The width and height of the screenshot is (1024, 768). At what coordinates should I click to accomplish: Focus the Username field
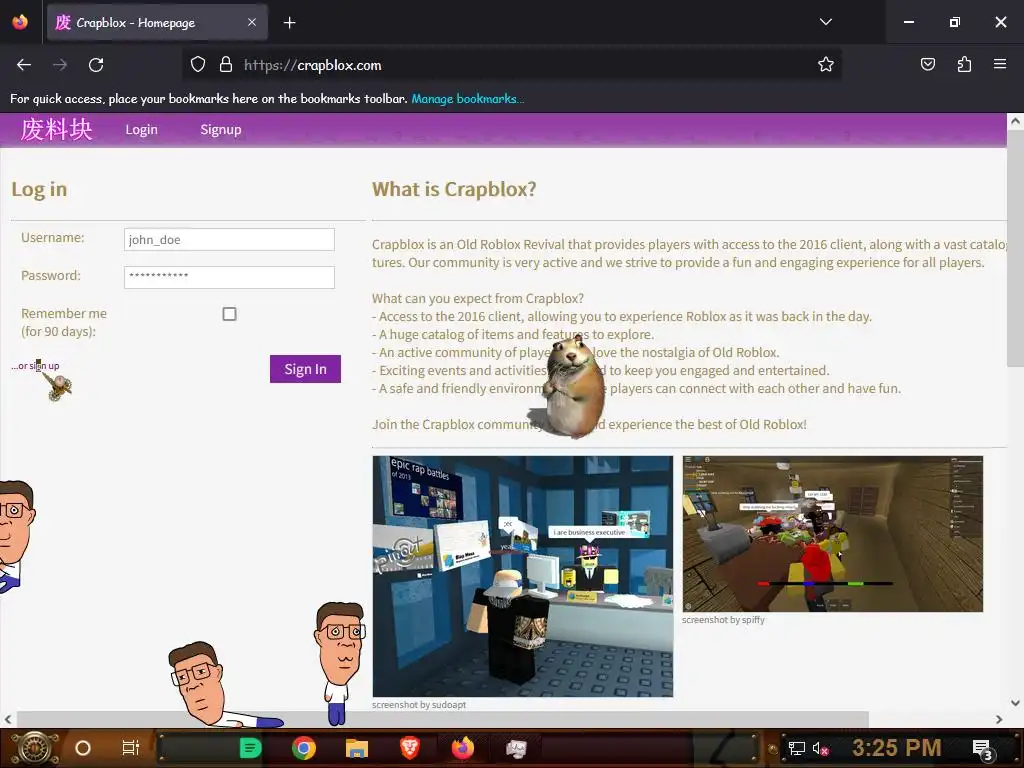click(229, 240)
